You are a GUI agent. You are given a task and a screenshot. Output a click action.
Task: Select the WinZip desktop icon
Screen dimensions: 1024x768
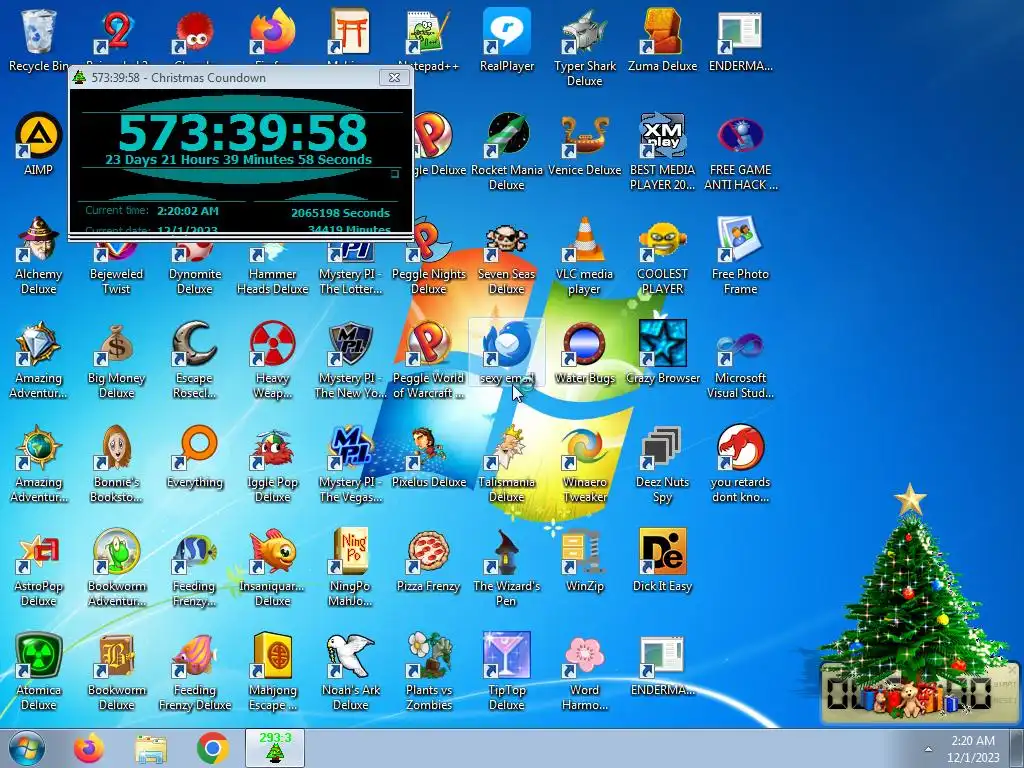coord(584,560)
